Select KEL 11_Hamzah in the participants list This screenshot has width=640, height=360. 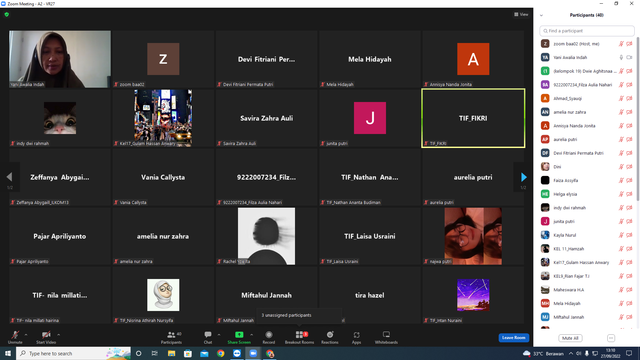[587, 249]
